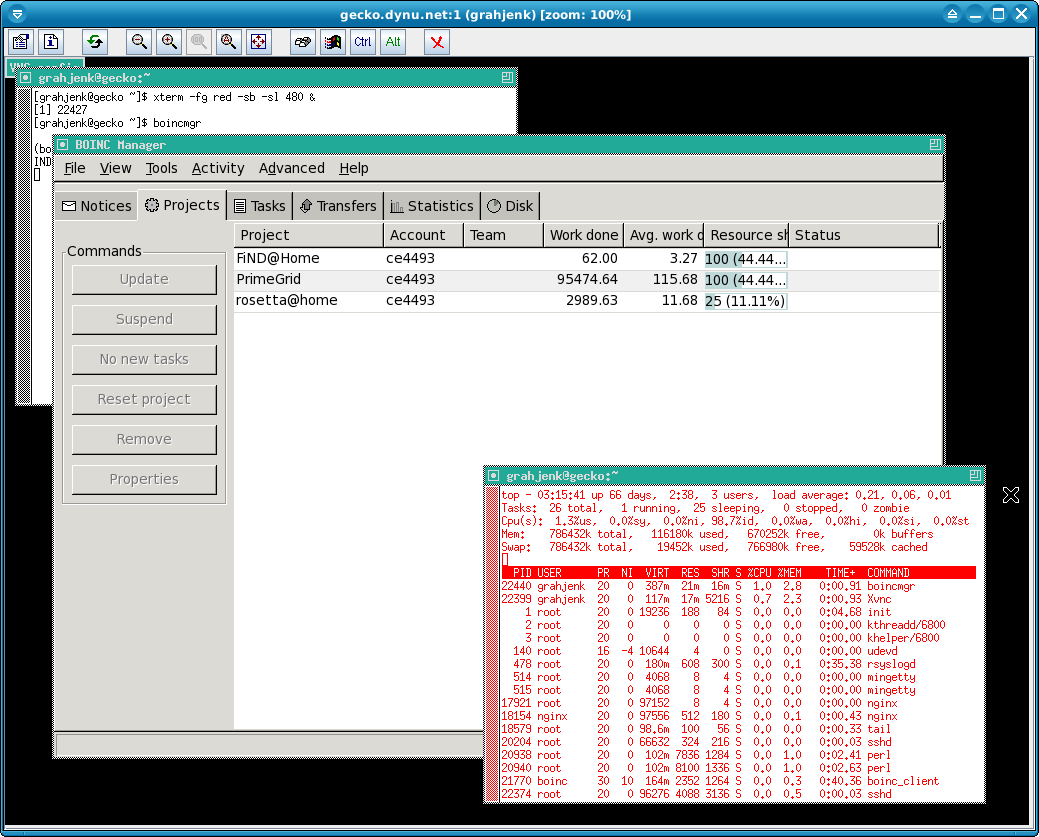Sort by the Resource share column header
The width and height of the screenshot is (1039, 837).
(x=747, y=235)
